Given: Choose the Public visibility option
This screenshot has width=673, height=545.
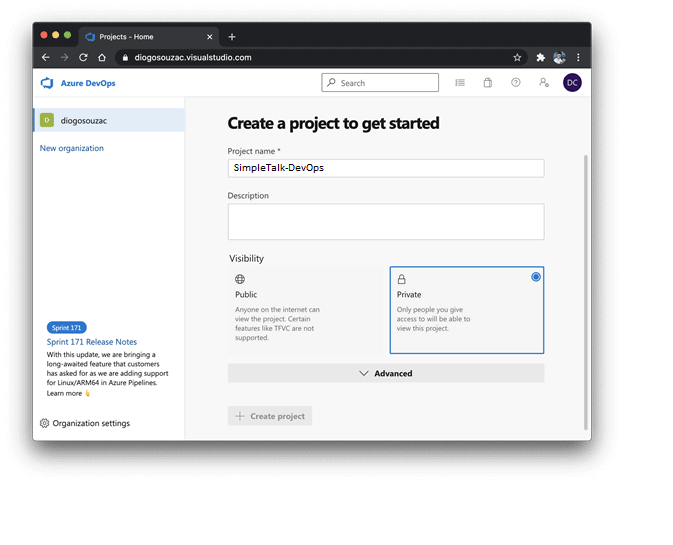Looking at the screenshot, I should [x=306, y=310].
